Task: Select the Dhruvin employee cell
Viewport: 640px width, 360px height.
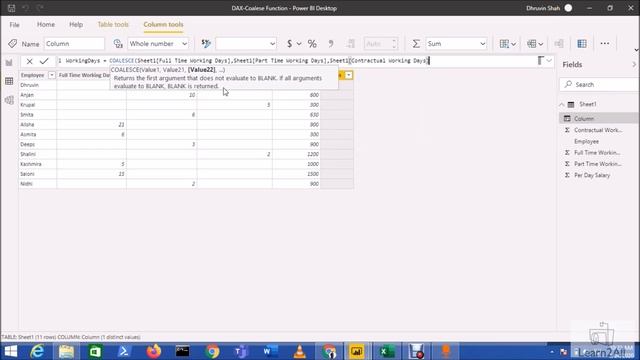Action: (37, 85)
